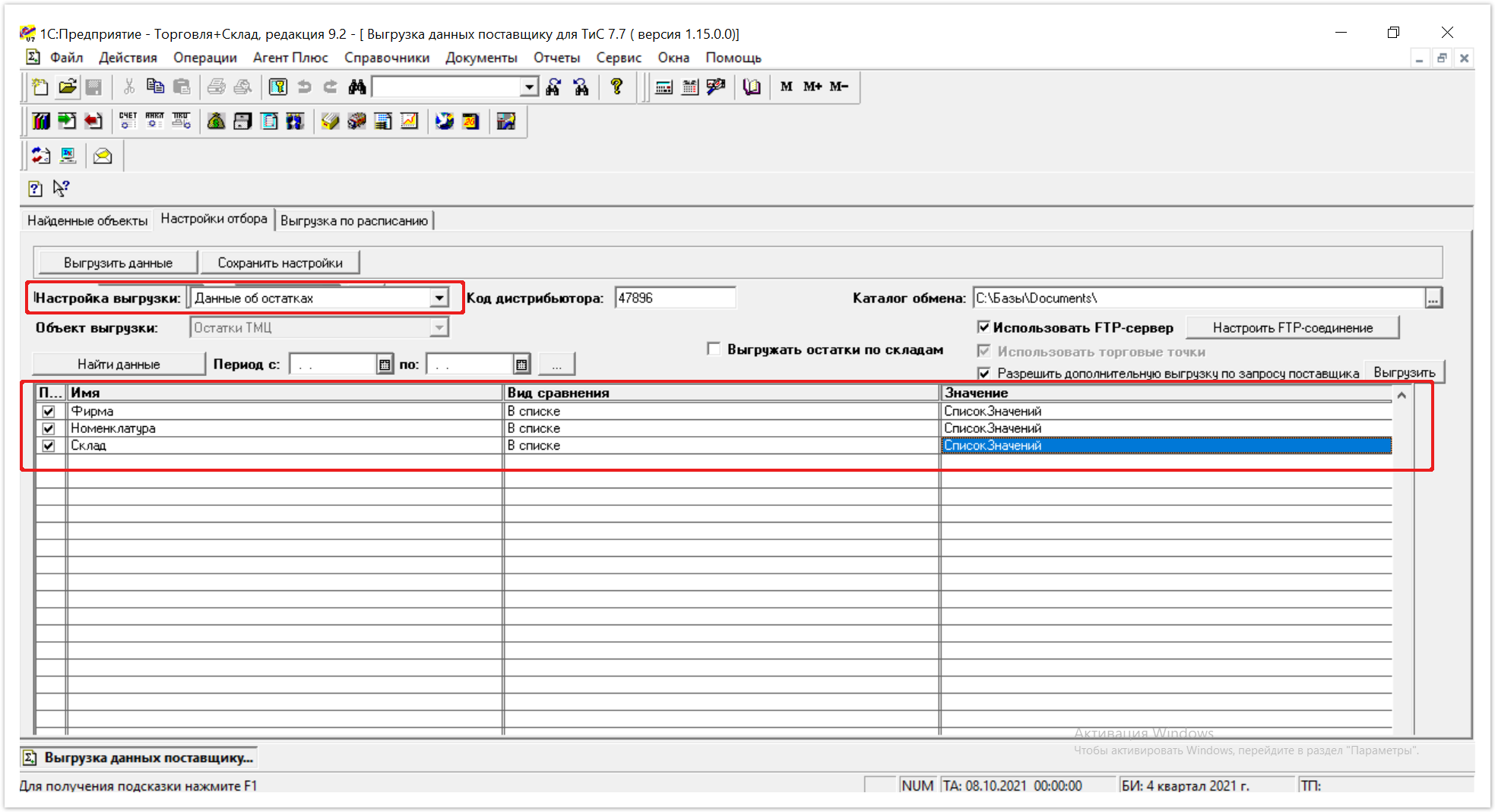Image resolution: width=1495 pixels, height=812 pixels.
Task: Click the Print printer icon
Action: (217, 87)
